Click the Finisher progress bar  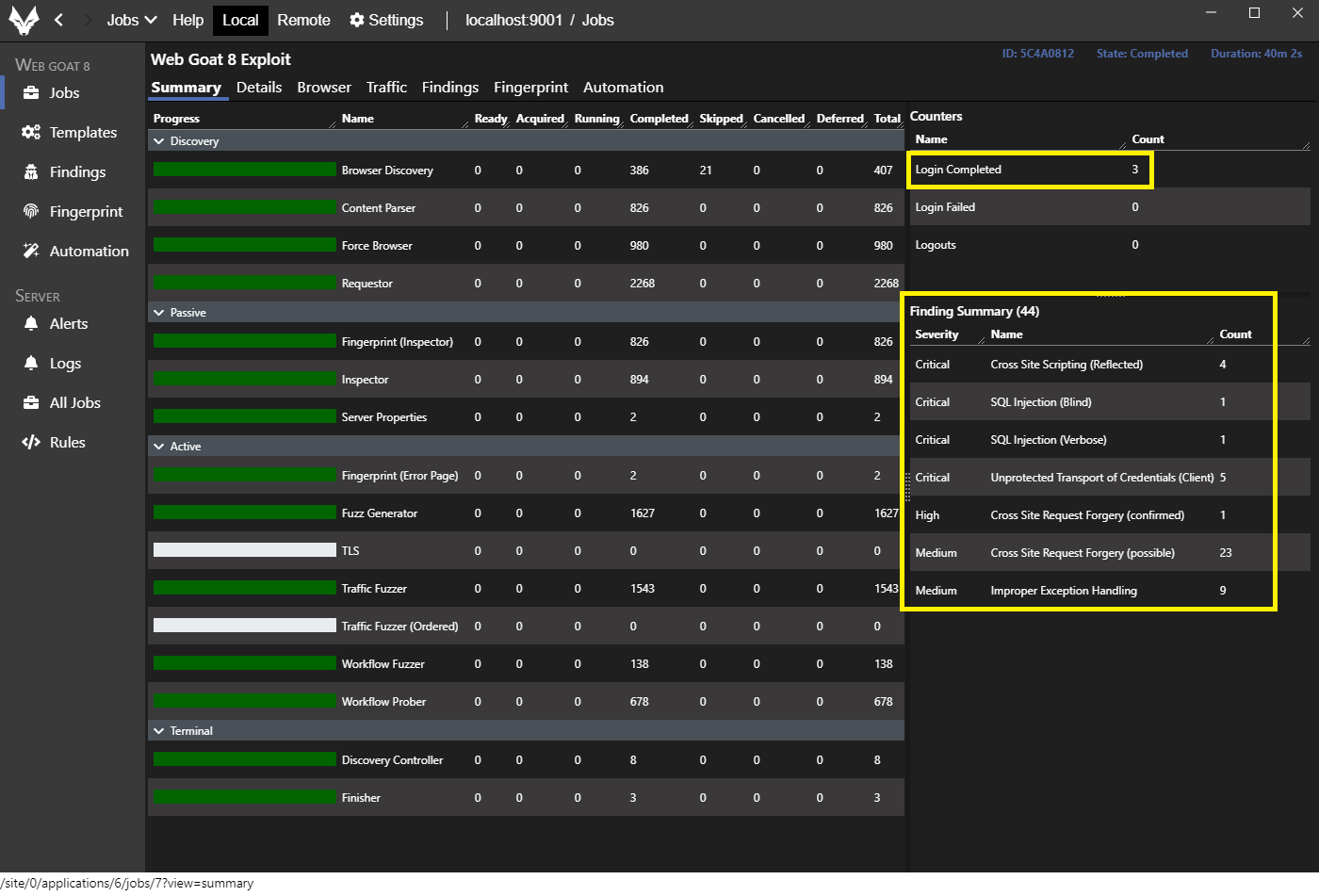(x=245, y=797)
